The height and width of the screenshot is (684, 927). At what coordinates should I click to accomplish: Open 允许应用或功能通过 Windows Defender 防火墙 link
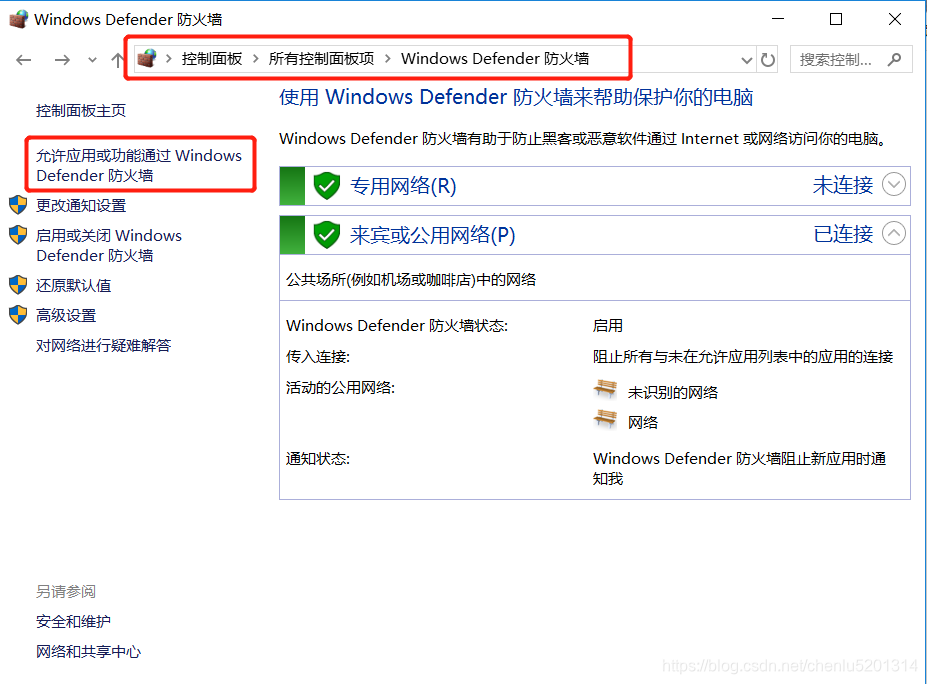[138, 165]
